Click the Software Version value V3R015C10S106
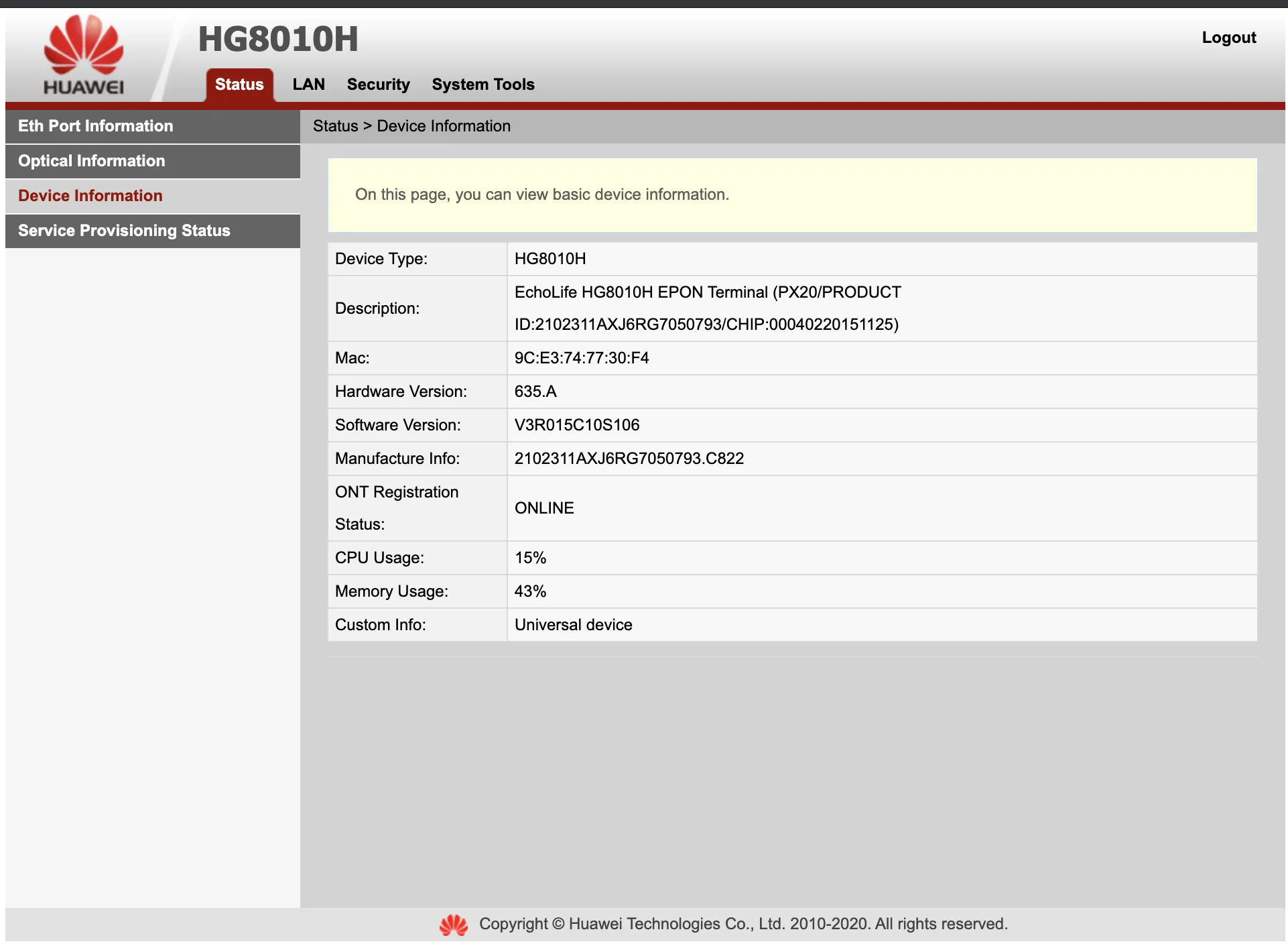 pos(576,425)
